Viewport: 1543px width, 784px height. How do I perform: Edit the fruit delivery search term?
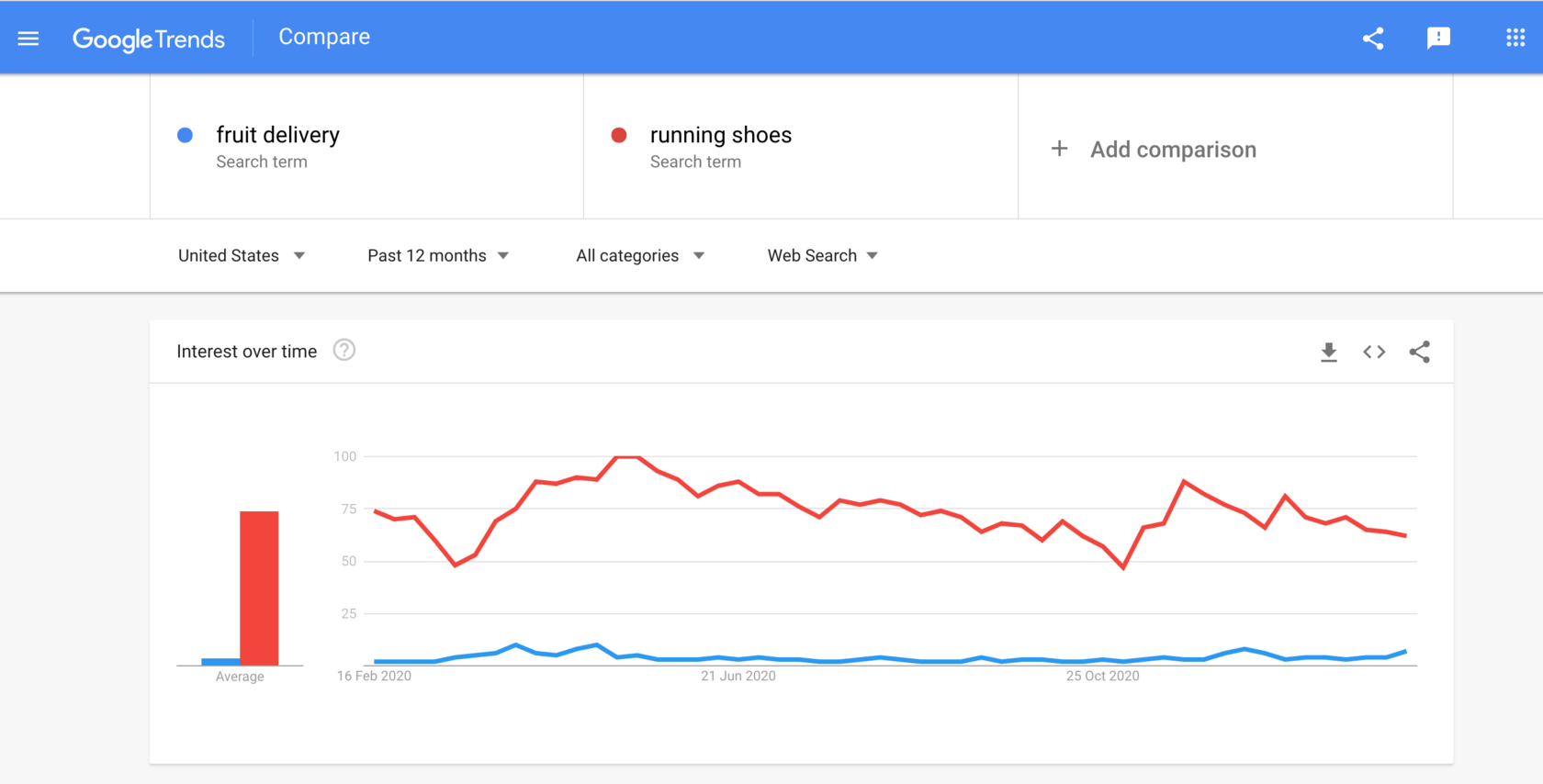tap(277, 135)
